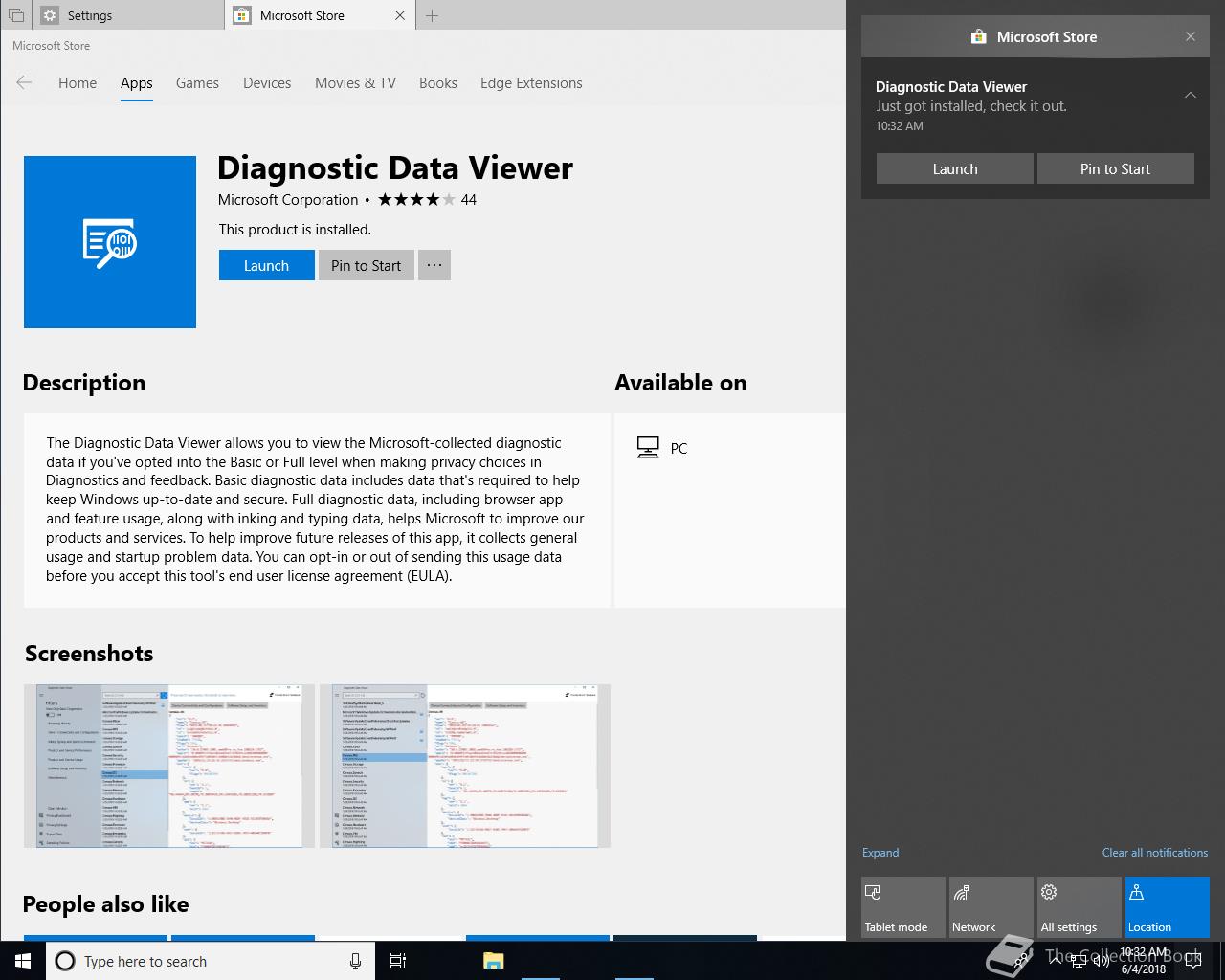Open the Windows Start menu
1225x980 pixels.
coord(23,961)
